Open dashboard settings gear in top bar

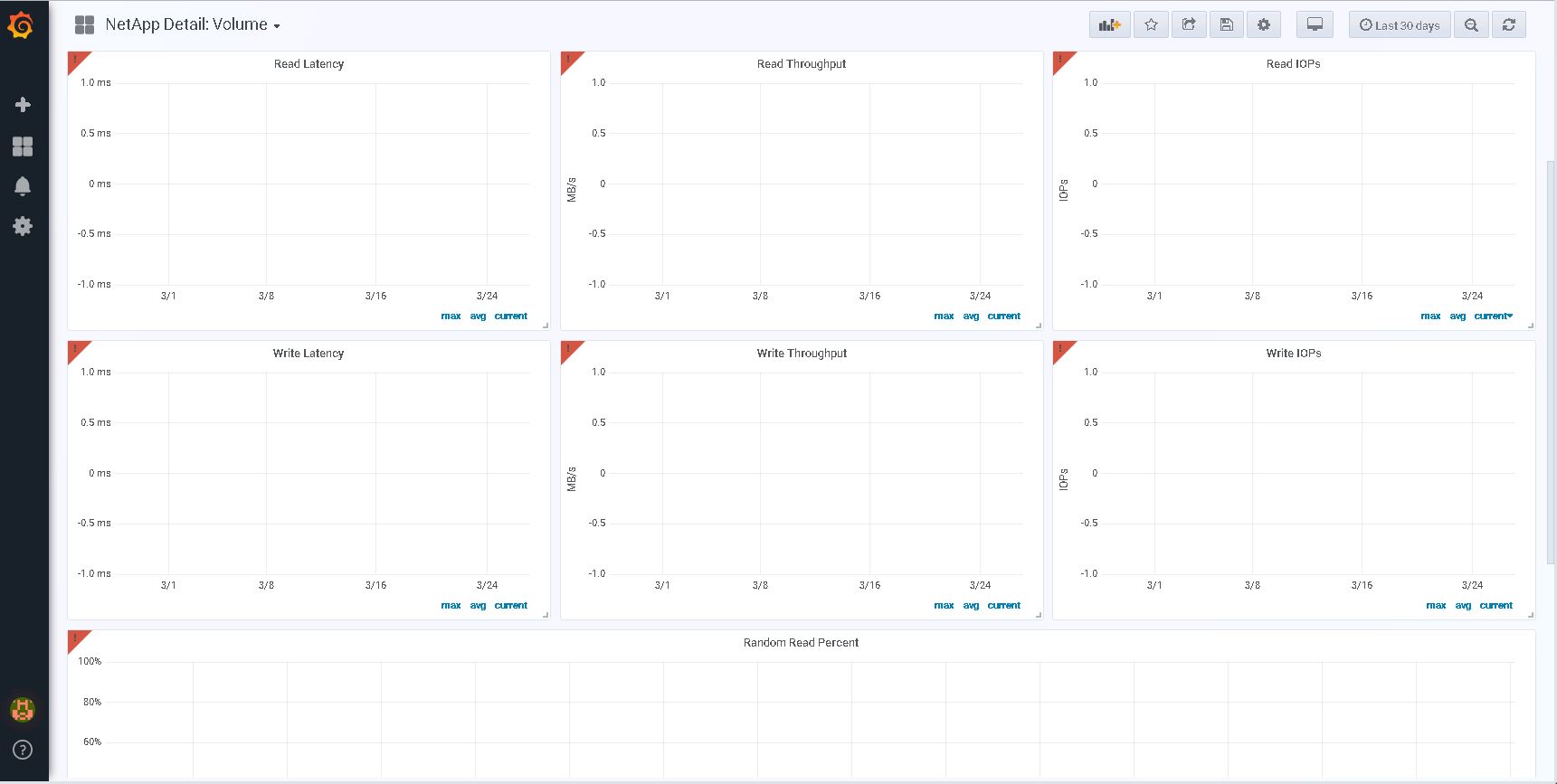pyautogui.click(x=1264, y=25)
